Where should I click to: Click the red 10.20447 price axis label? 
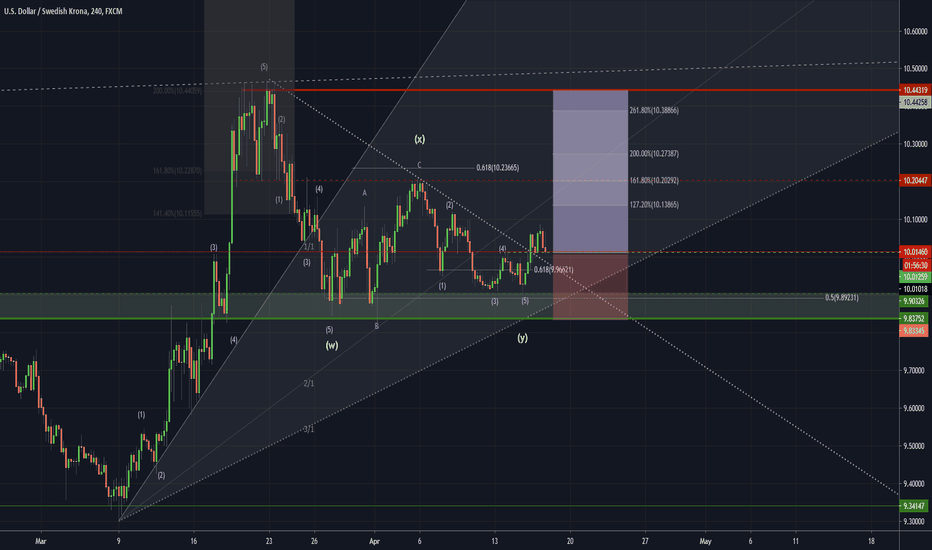tap(915, 181)
